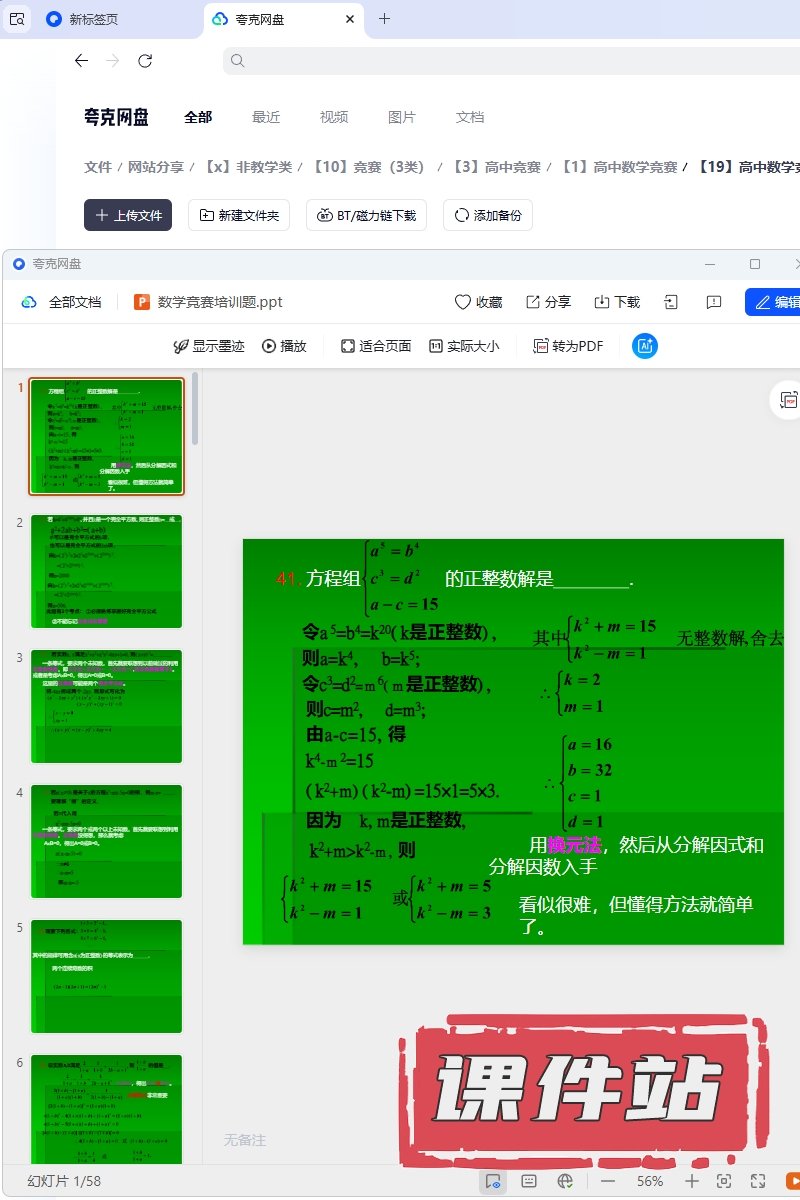This screenshot has height=1200, width=800.
Task: Click the 转为PDF convert button
Action: (568, 346)
